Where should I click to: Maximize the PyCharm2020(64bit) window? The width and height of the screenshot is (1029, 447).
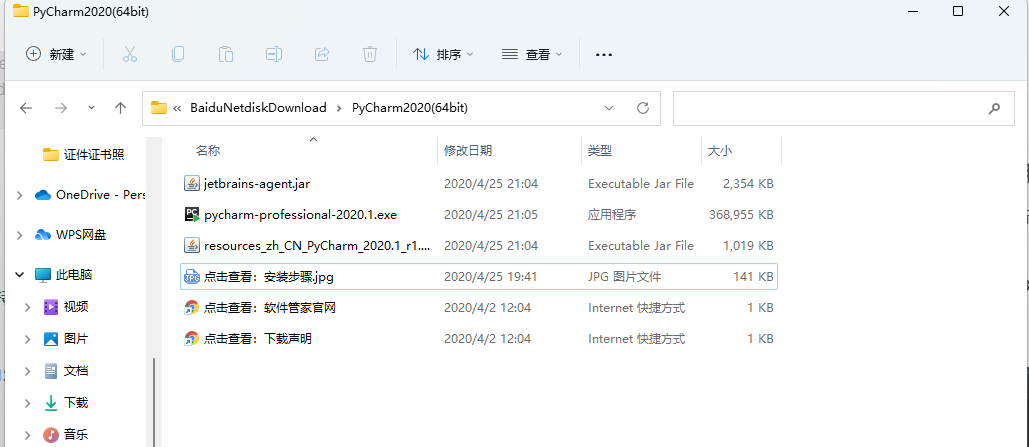[957, 11]
